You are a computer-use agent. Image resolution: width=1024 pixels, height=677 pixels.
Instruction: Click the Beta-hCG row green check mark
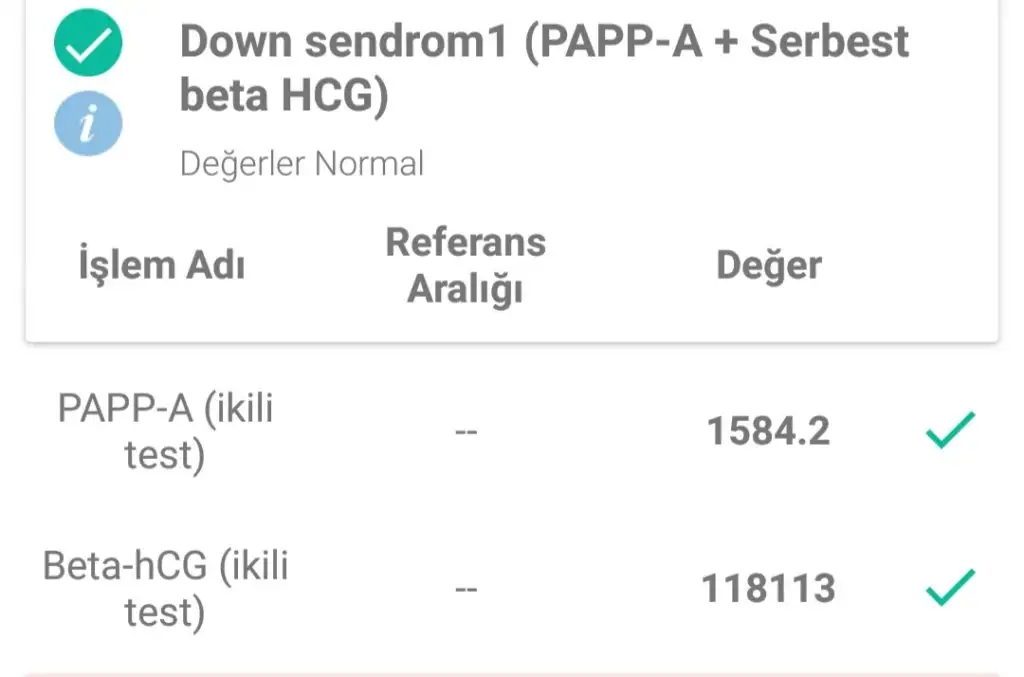coord(949,587)
